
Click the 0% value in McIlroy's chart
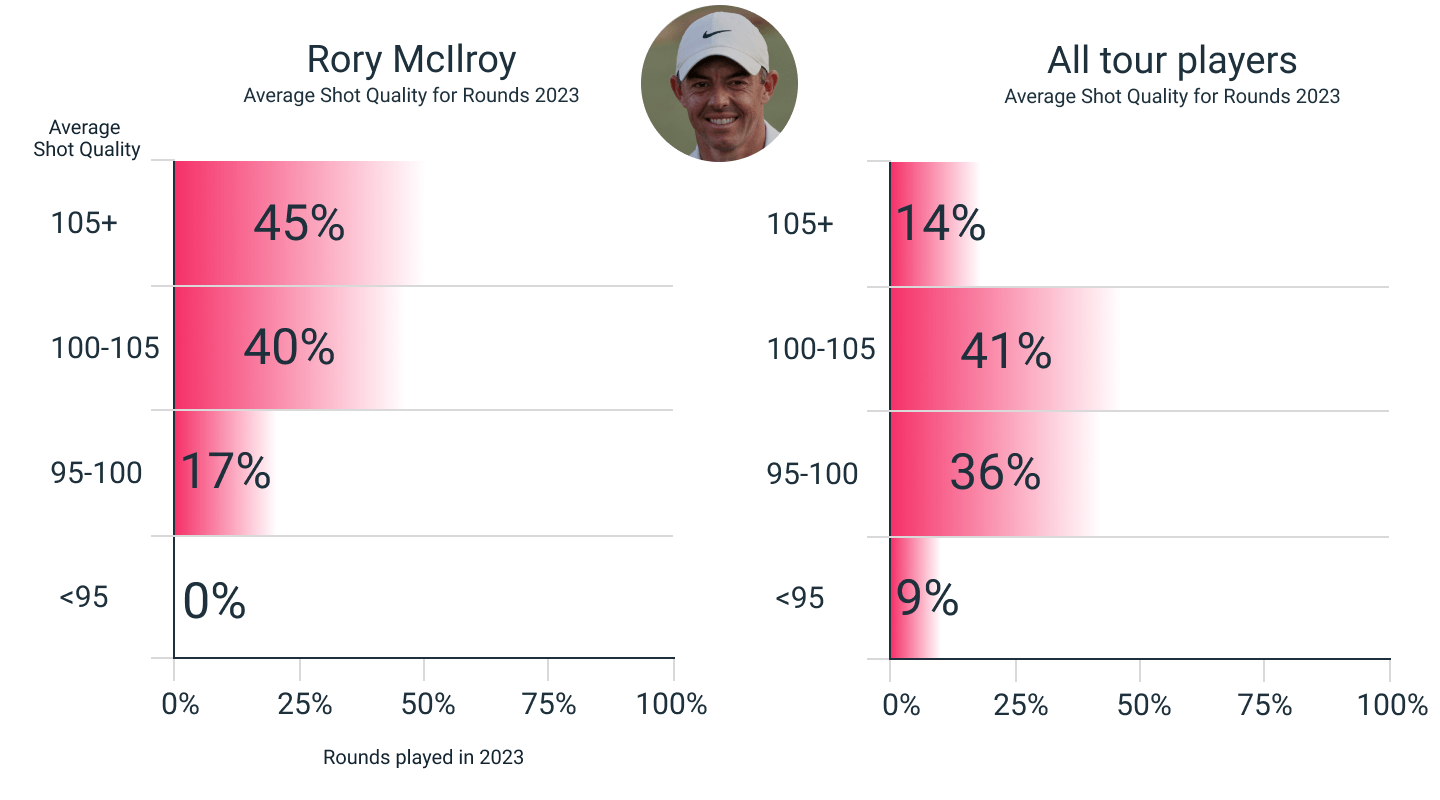click(214, 601)
